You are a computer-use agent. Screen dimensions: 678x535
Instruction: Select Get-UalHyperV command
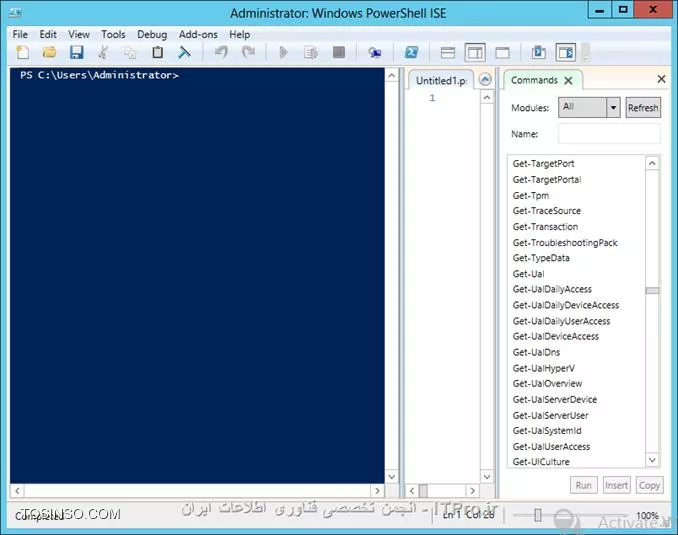coord(544,368)
